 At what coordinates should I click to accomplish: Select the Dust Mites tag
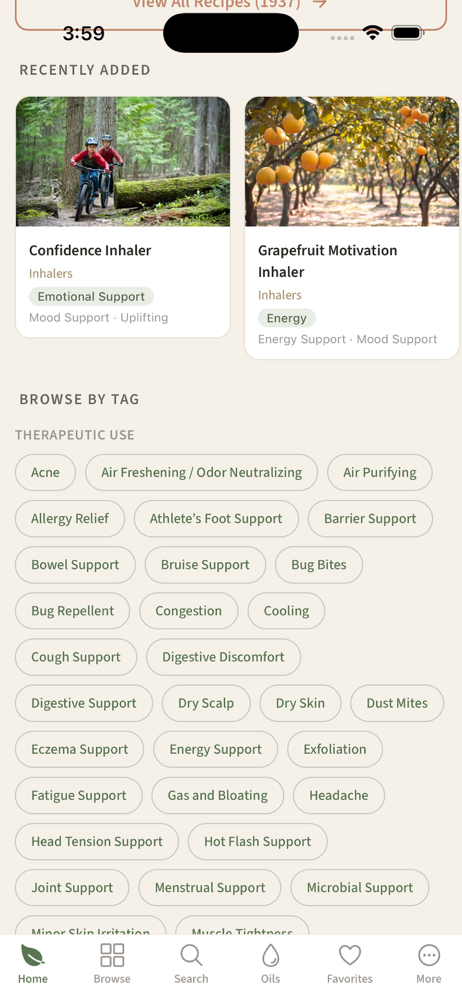397,703
